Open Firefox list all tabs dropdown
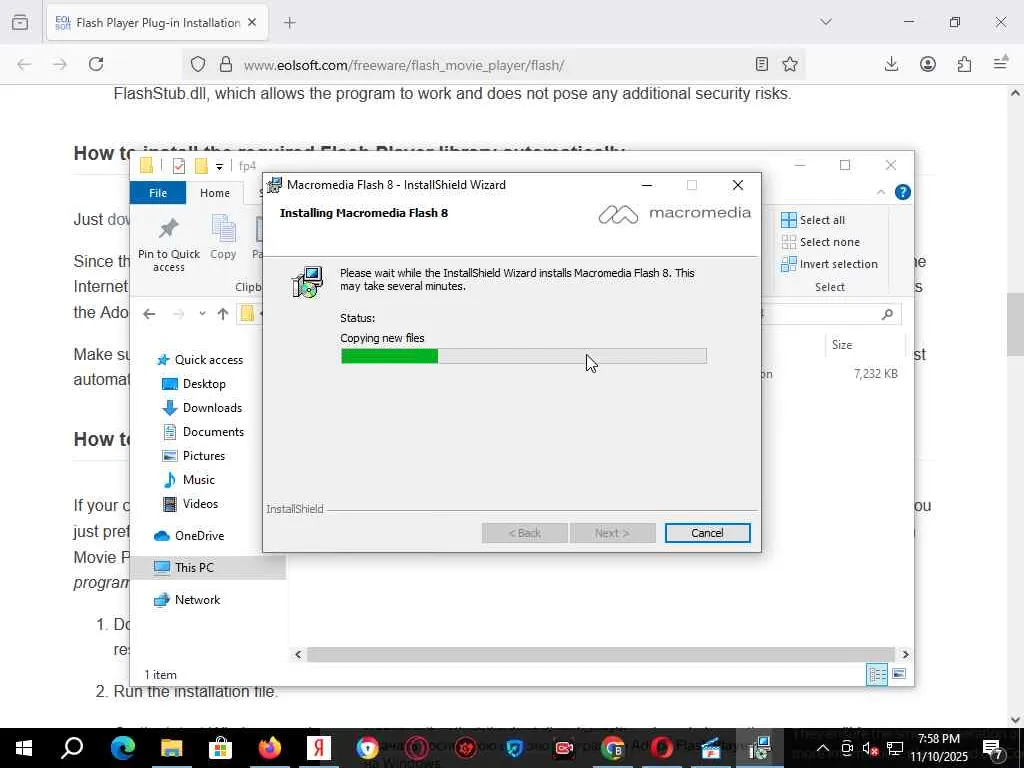 (x=826, y=22)
